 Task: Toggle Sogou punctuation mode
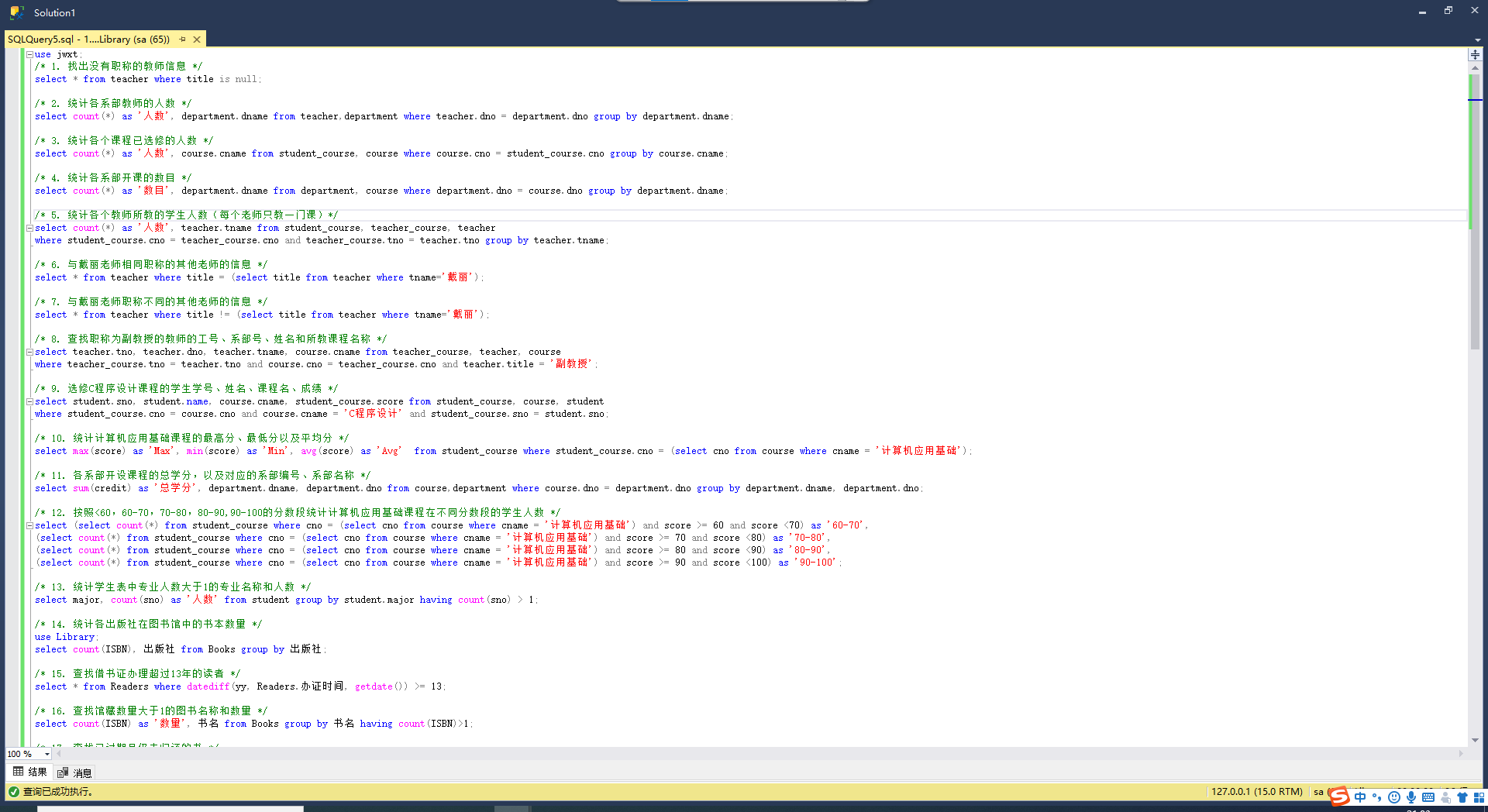tap(1376, 797)
